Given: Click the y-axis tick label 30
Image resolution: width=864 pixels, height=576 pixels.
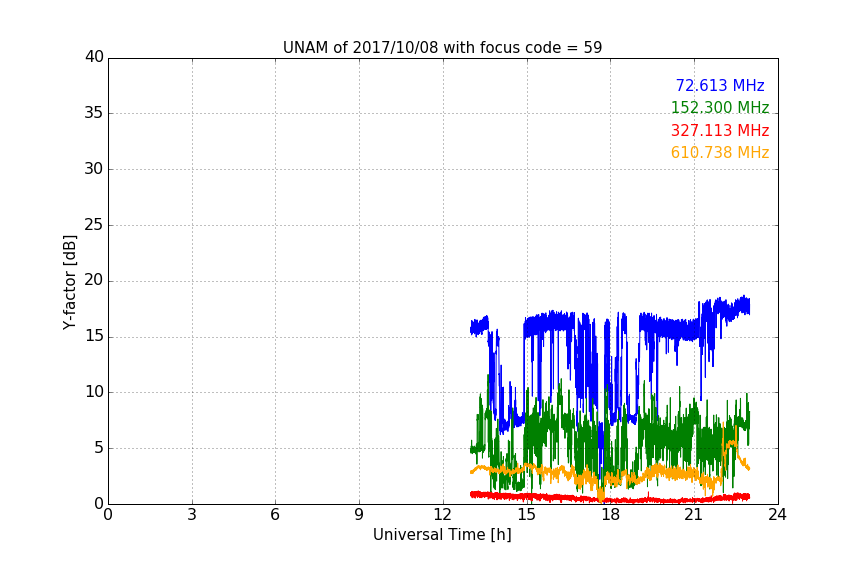Looking at the screenshot, I should [x=94, y=169].
